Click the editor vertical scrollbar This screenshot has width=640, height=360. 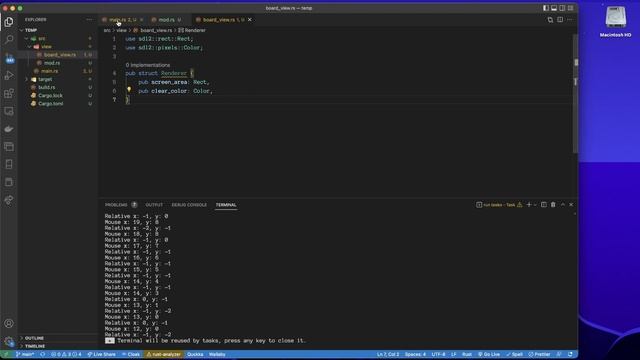tap(576, 94)
